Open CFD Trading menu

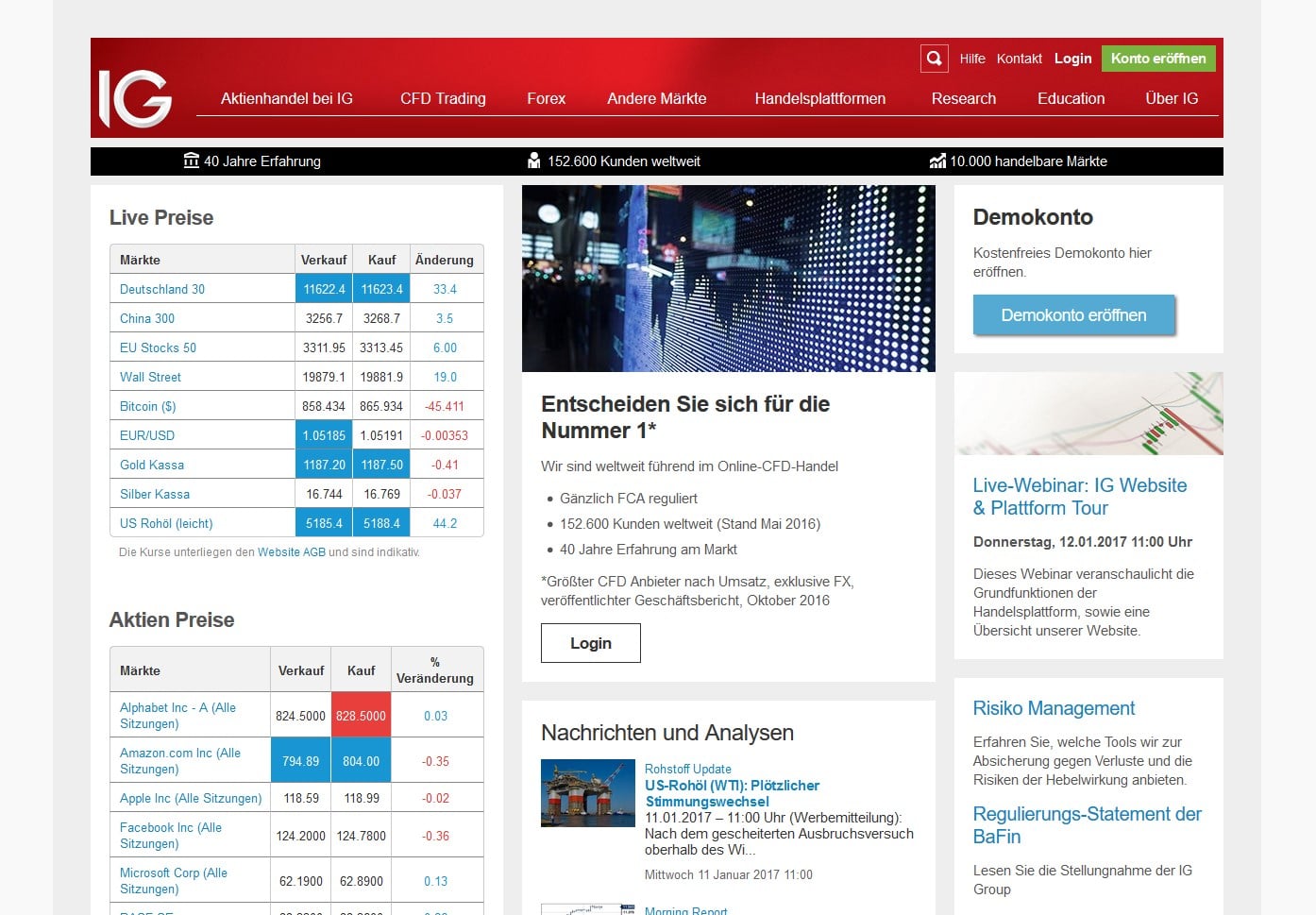pos(443,98)
